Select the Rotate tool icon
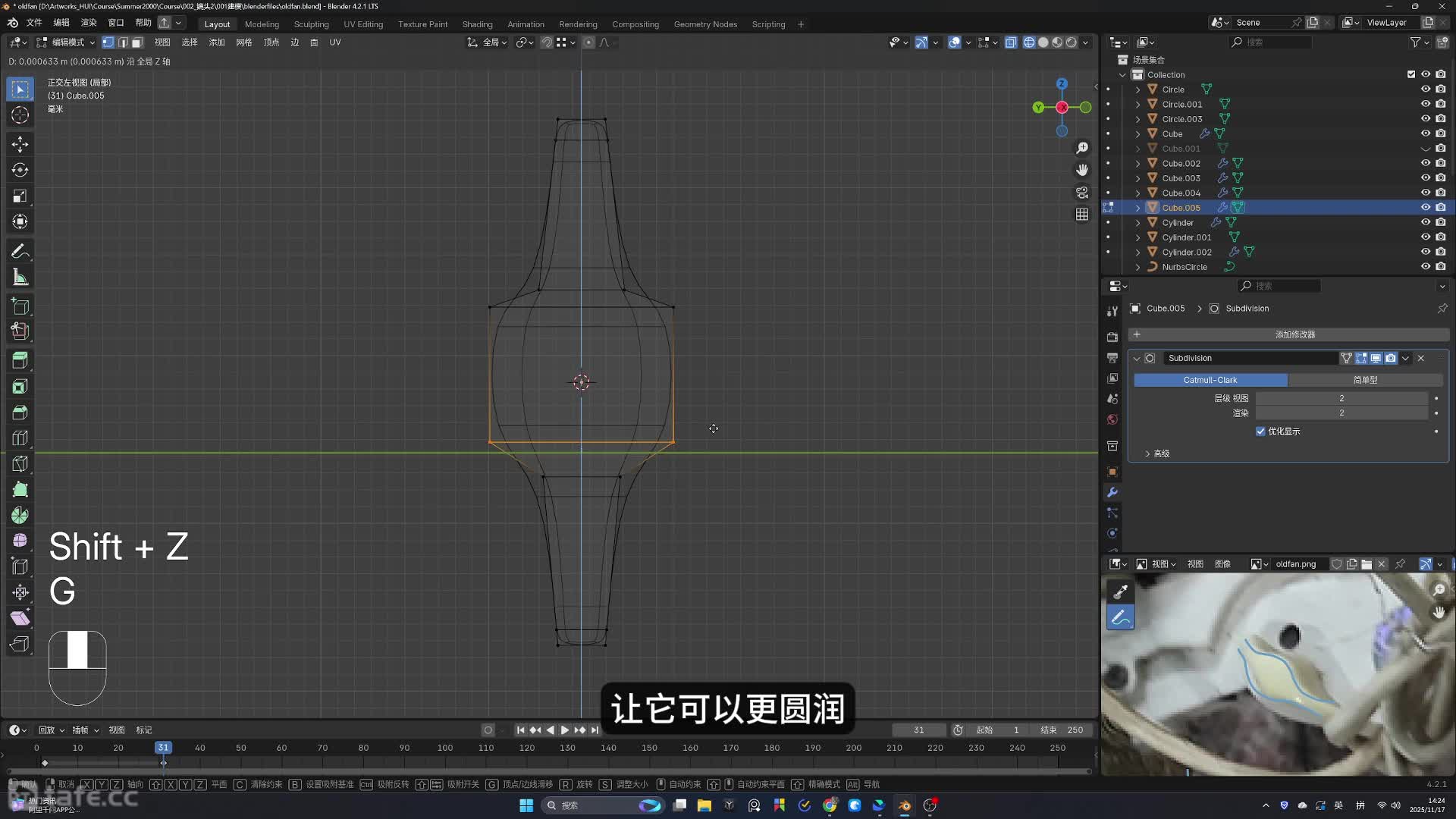 point(20,170)
